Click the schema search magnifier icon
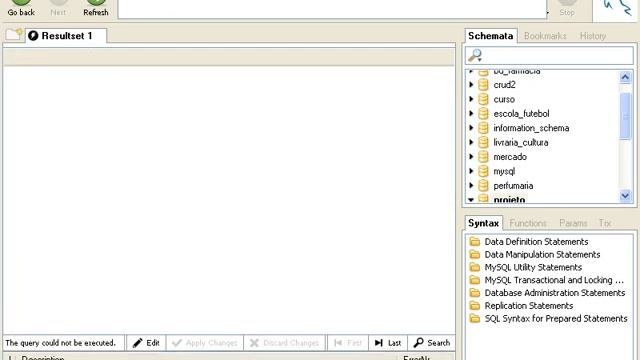 [x=475, y=56]
